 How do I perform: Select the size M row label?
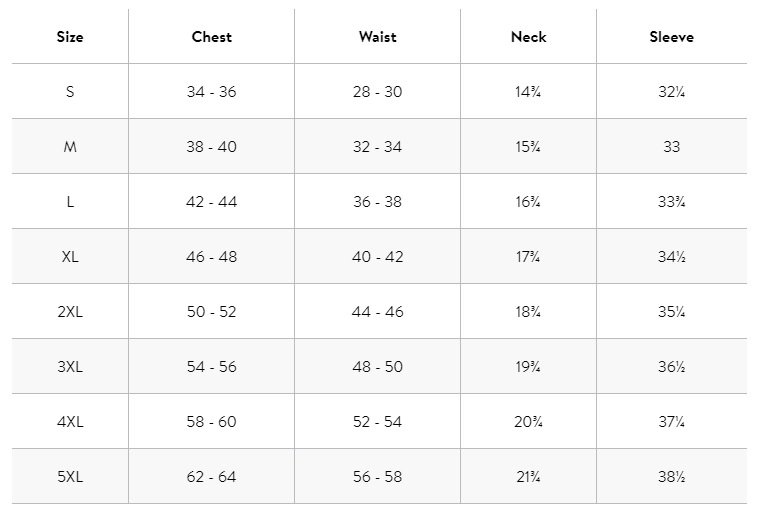point(70,147)
